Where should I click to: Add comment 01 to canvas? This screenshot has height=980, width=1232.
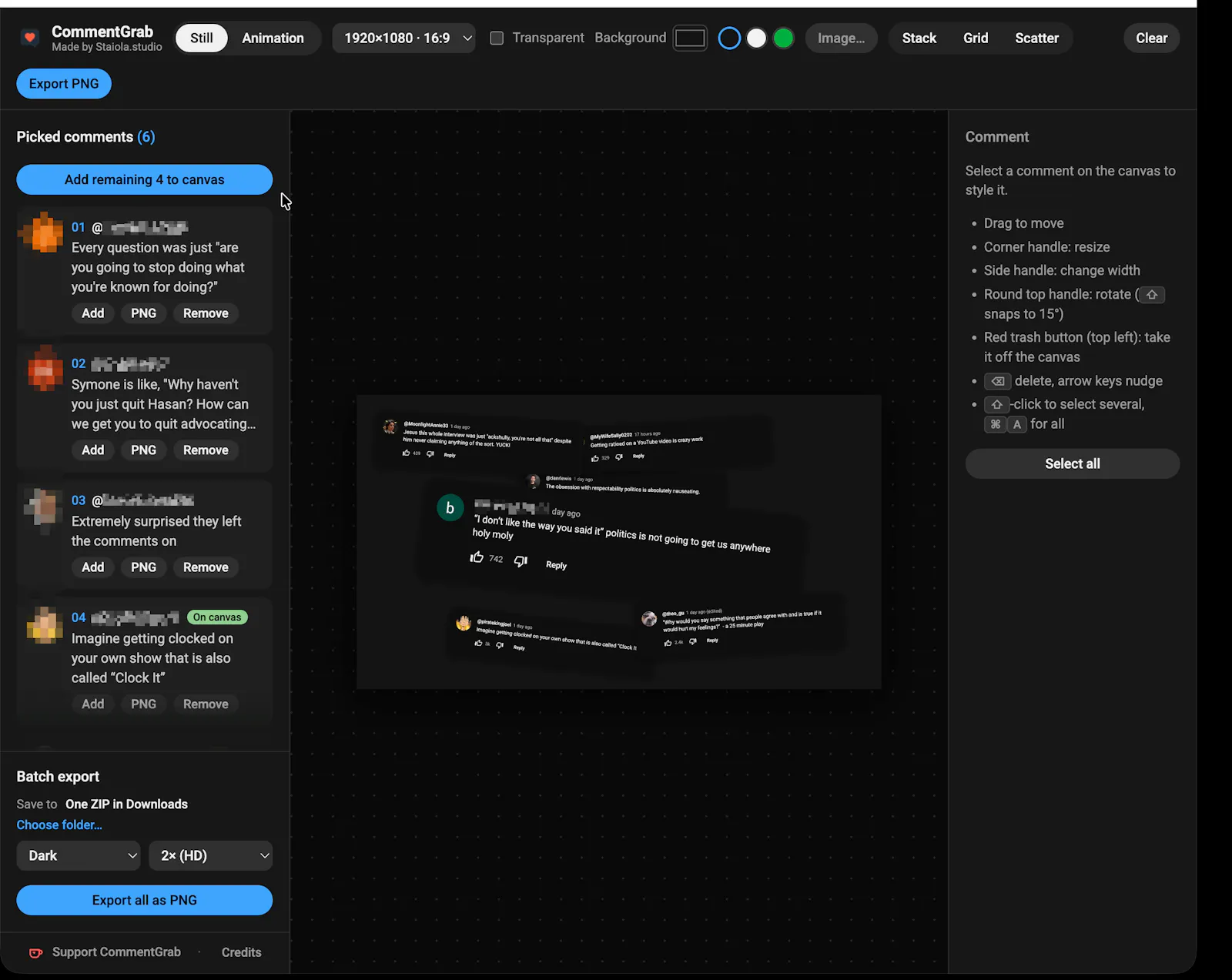click(93, 313)
